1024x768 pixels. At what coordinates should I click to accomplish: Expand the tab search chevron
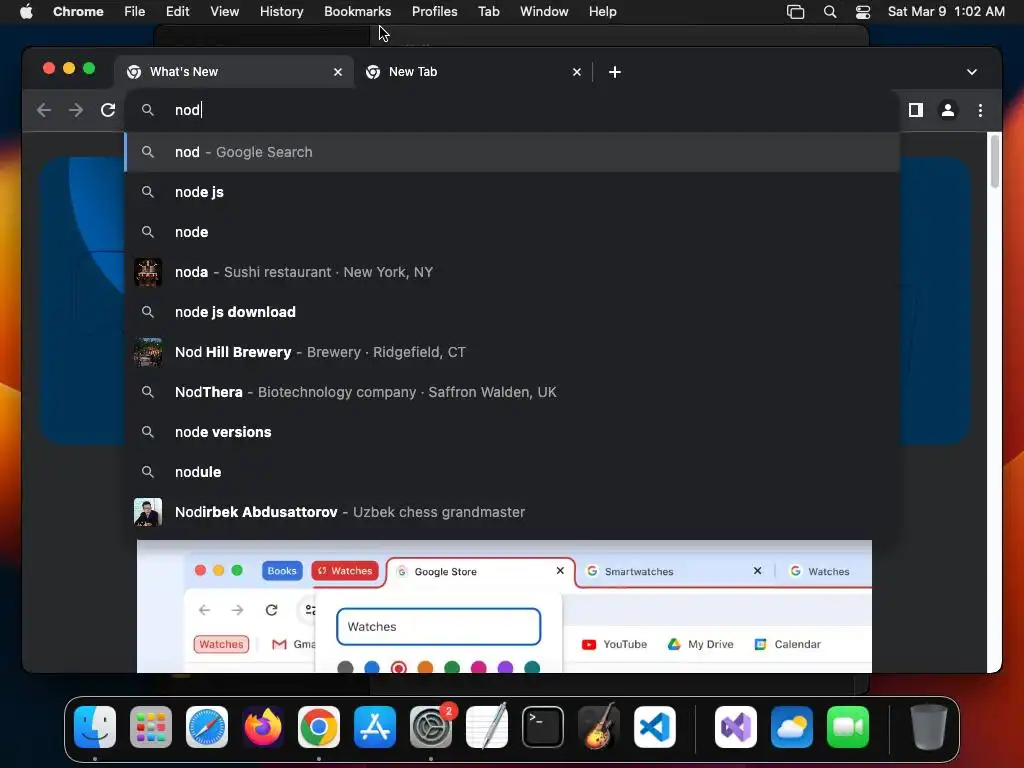point(972,72)
